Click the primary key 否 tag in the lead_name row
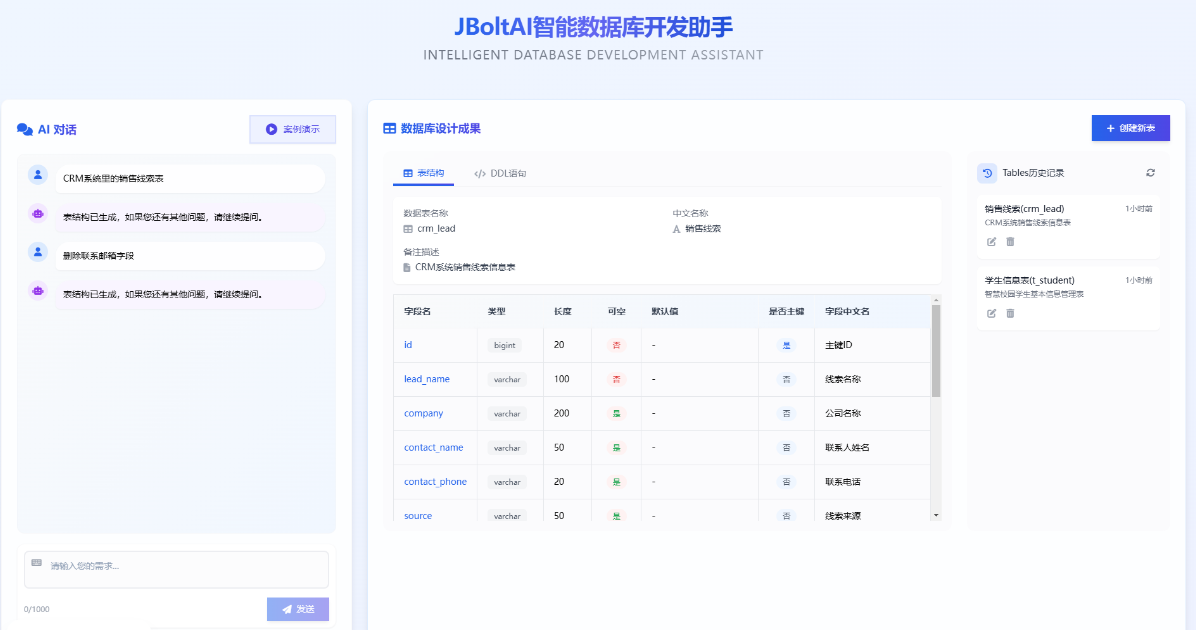The image size is (1196, 630). pos(786,379)
